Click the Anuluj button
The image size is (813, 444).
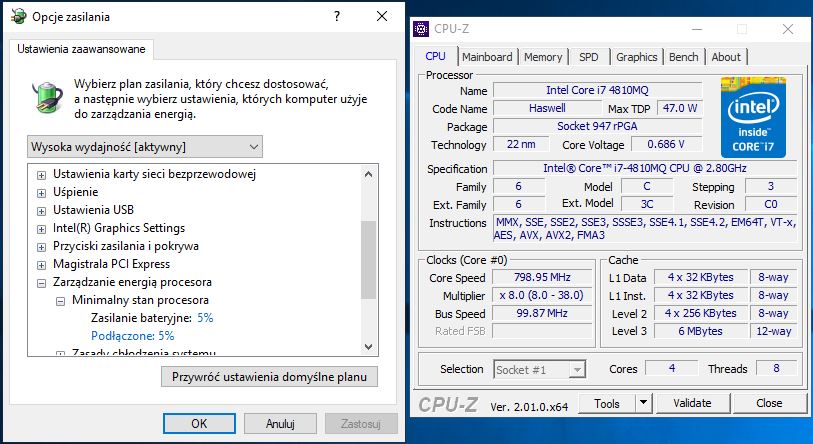pos(280,424)
